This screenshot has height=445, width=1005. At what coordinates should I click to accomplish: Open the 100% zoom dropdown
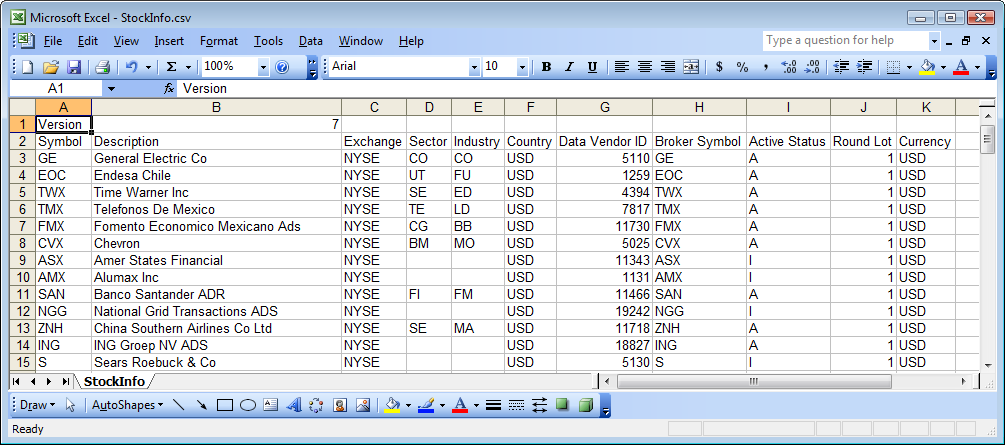[263, 67]
